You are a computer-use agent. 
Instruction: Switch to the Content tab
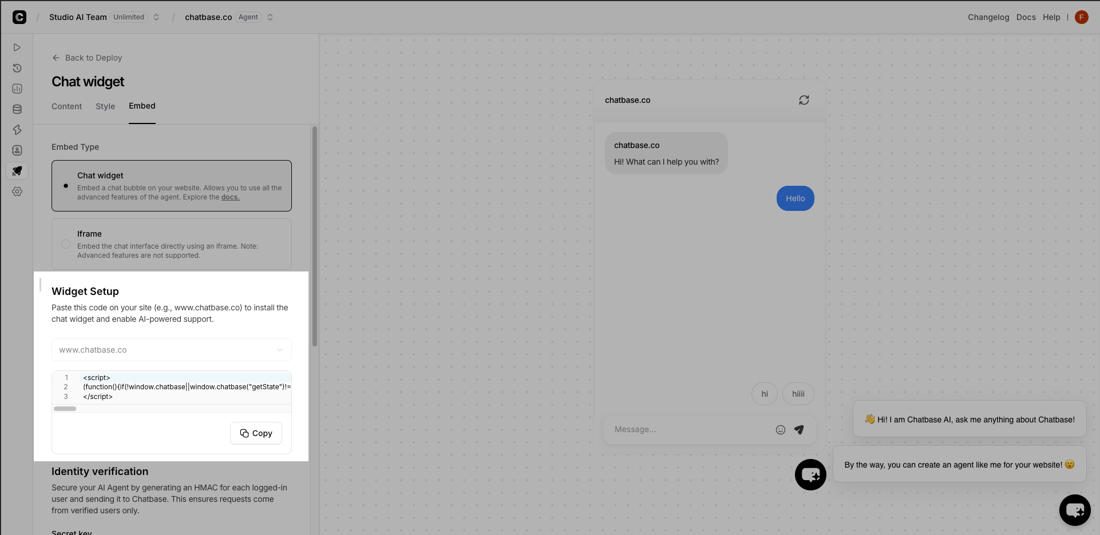pos(67,107)
